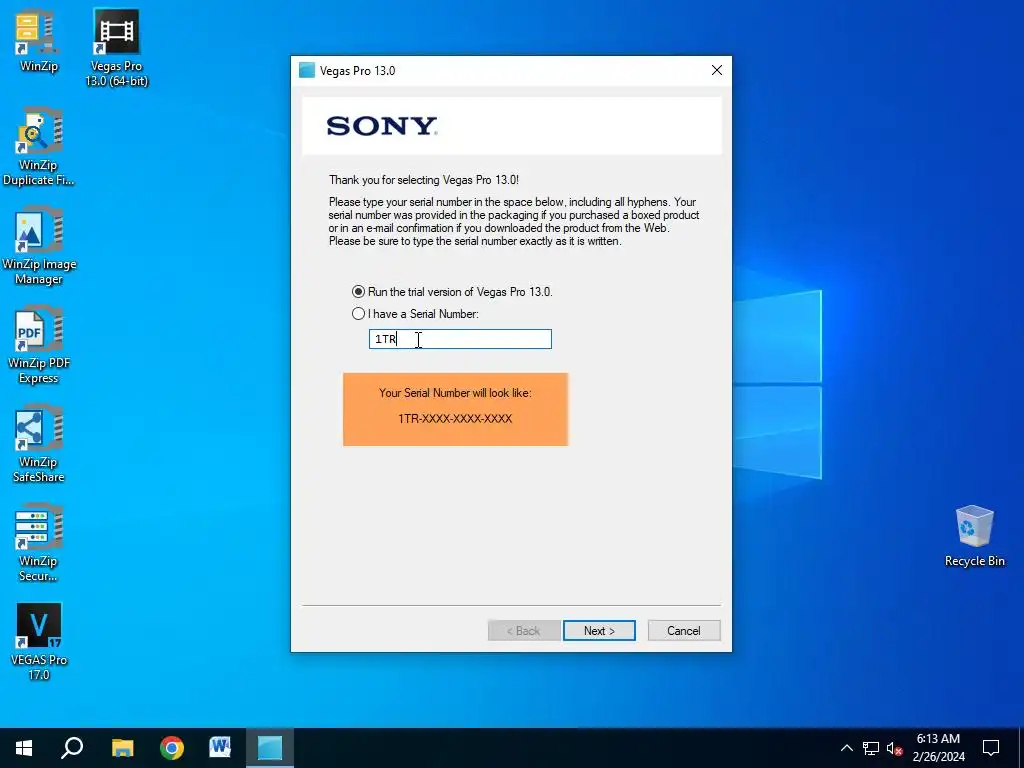Image resolution: width=1024 pixels, height=768 pixels.
Task: Open the taskbar clock and date
Action: 938,748
